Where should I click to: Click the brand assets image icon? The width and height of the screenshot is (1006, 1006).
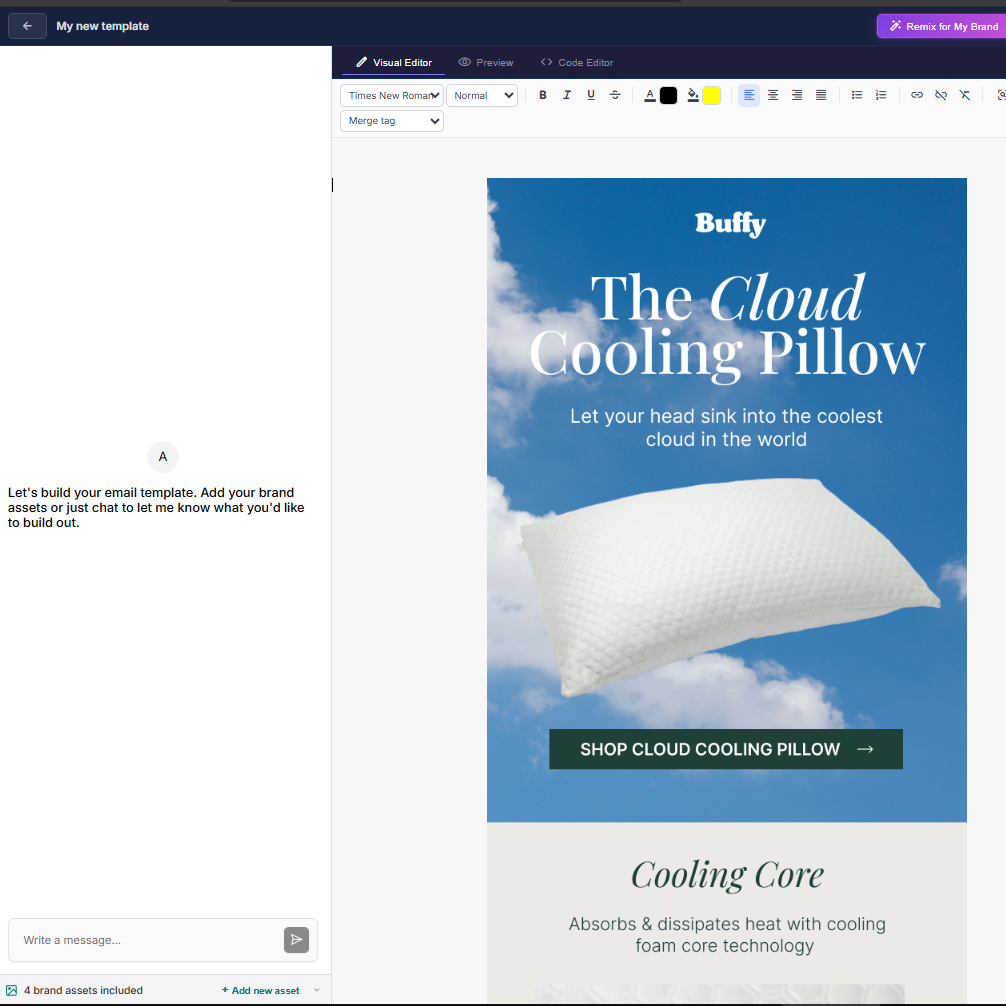(x=12, y=991)
